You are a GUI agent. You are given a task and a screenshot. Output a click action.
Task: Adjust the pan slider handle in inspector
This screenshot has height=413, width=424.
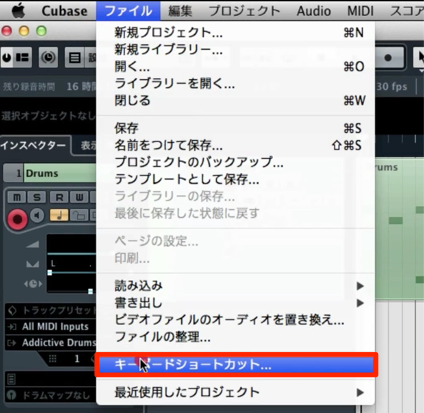pyautogui.click(x=50, y=273)
